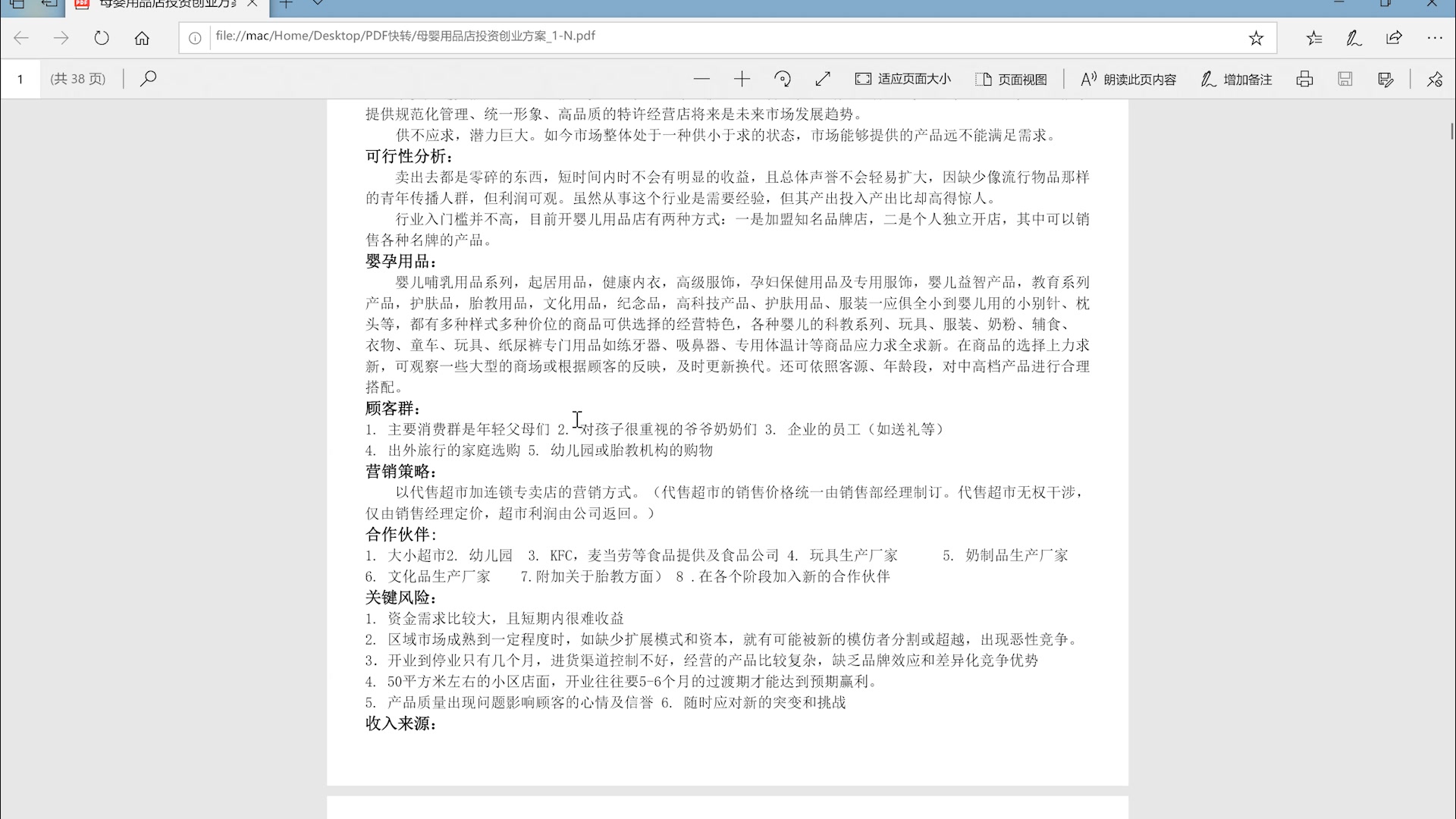Go back to the previous page
This screenshot has width=1456, height=819.
[x=21, y=38]
